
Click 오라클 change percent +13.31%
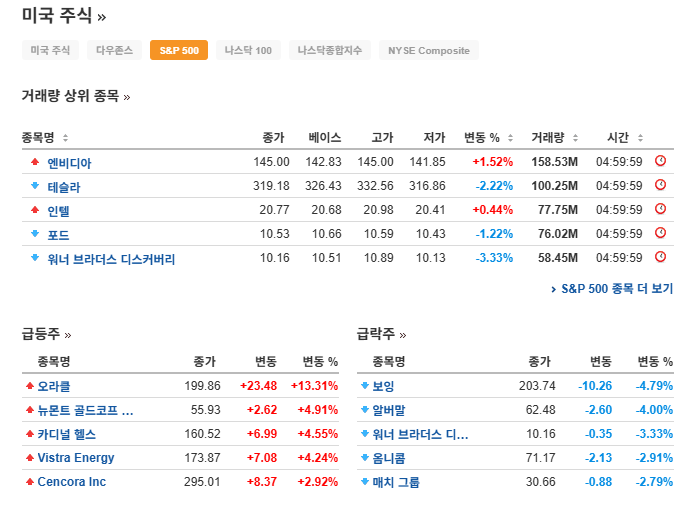314,386
